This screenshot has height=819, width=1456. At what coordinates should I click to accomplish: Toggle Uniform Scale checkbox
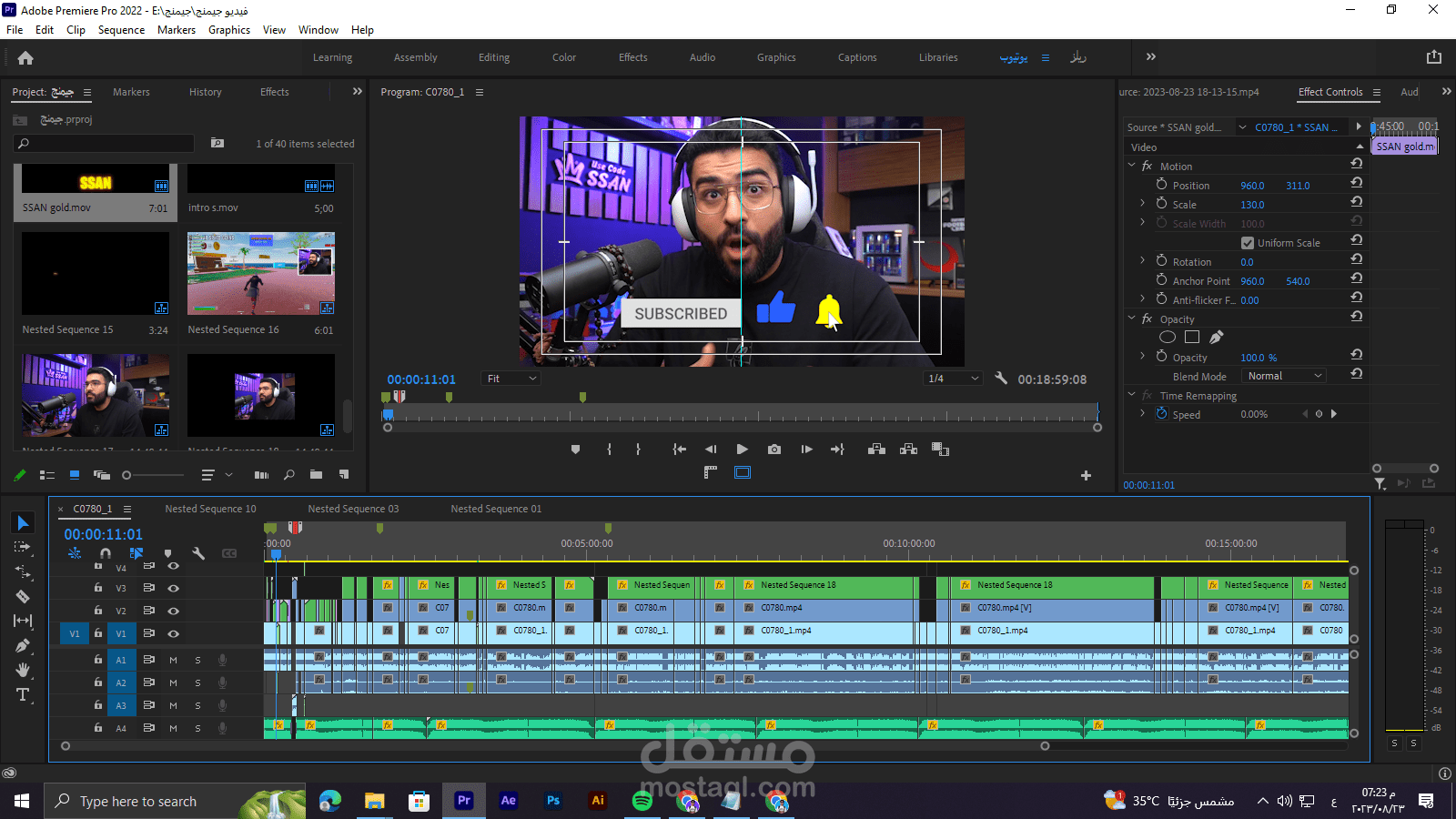1248,243
